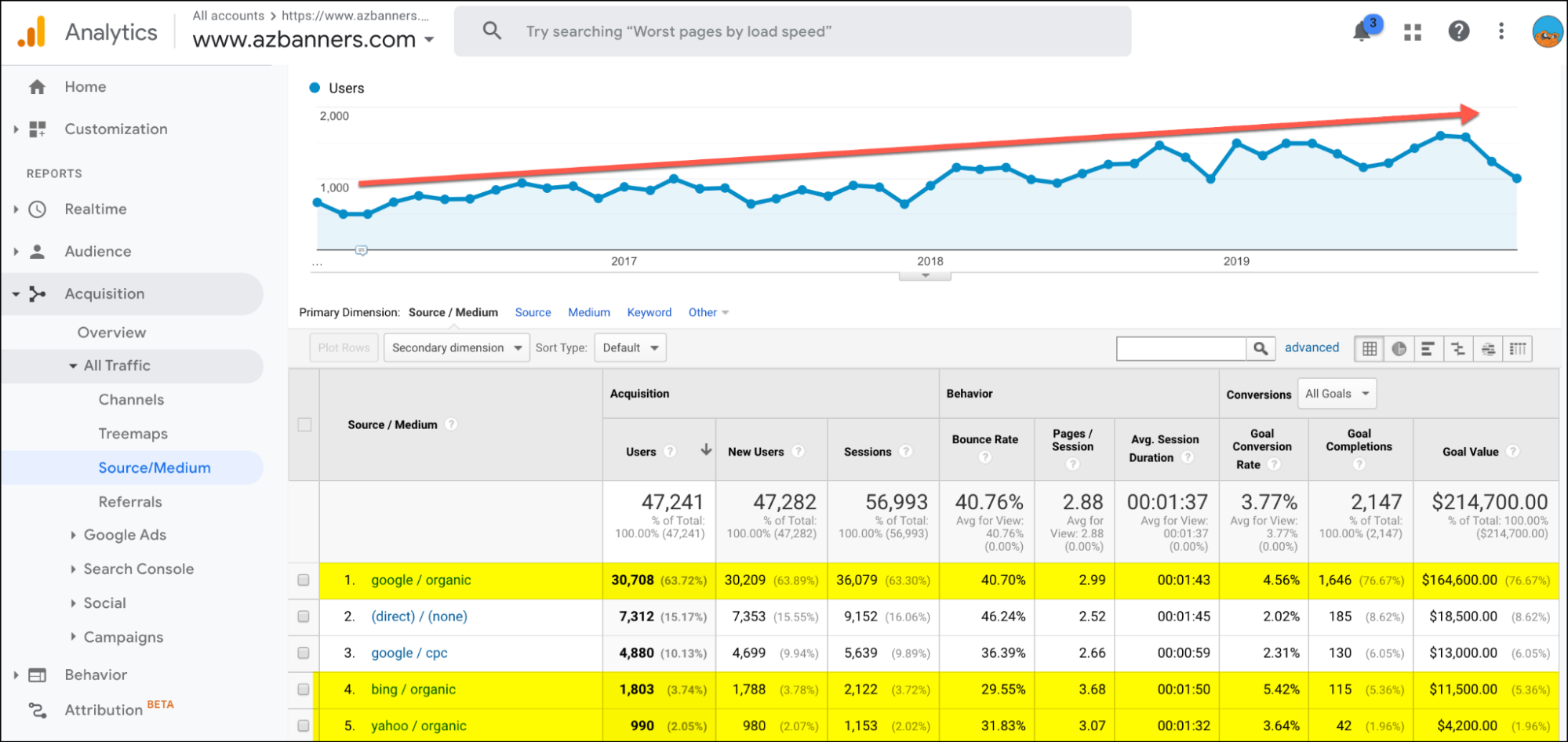Click the Acquisition branching icon
This screenshot has width=1568, height=742.
[37, 294]
